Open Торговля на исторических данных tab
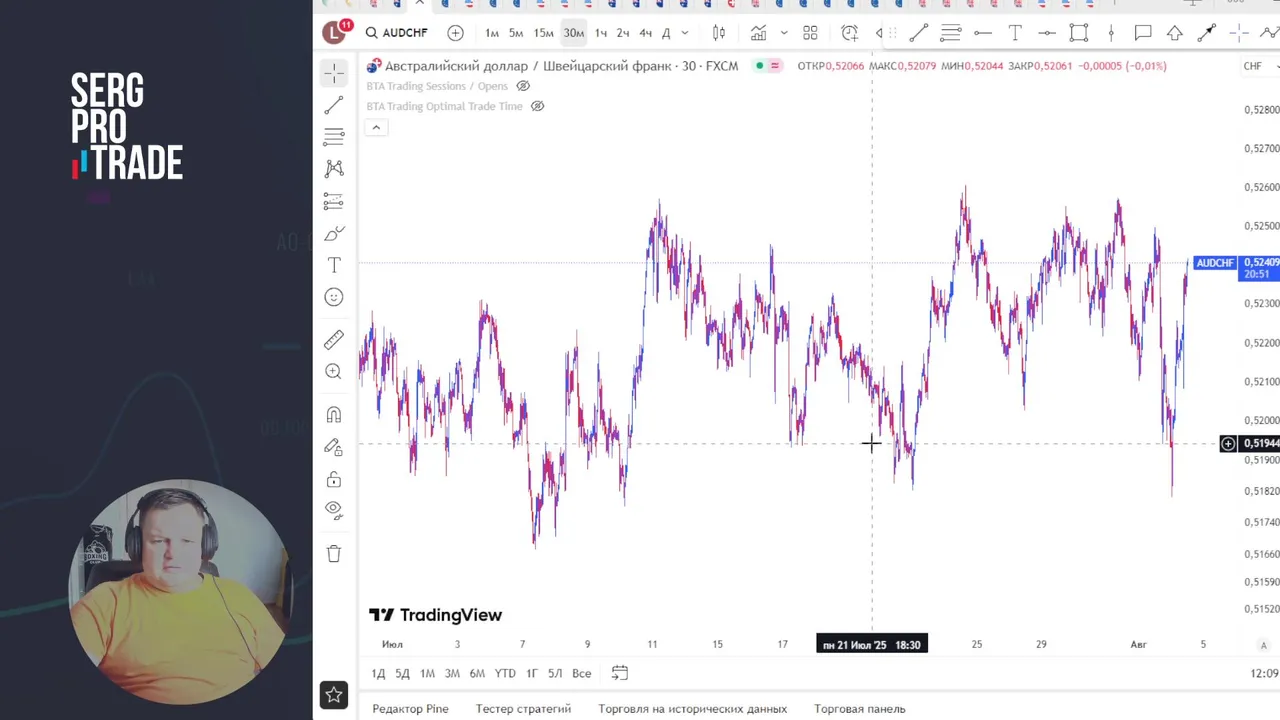 click(693, 709)
